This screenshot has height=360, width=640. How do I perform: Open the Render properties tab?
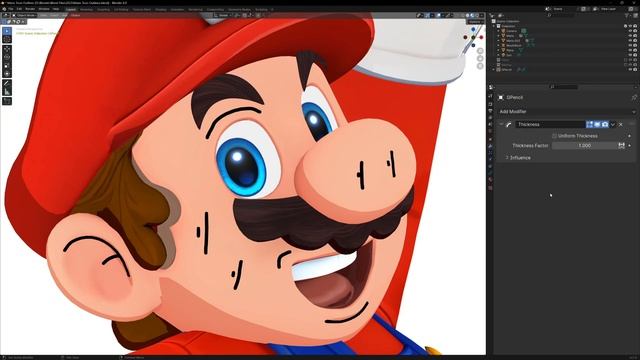tap(490, 103)
